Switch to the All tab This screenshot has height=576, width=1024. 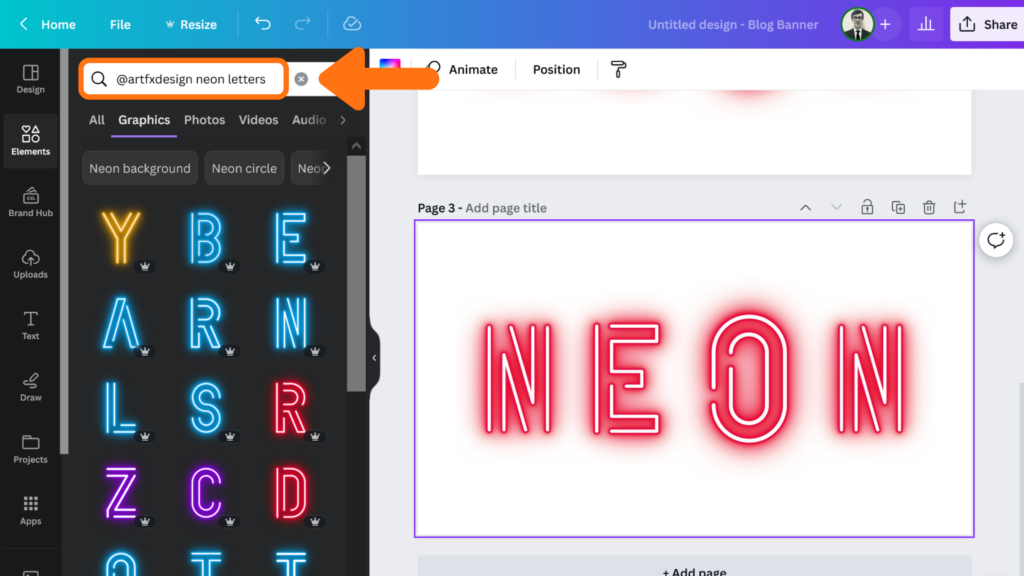point(97,120)
